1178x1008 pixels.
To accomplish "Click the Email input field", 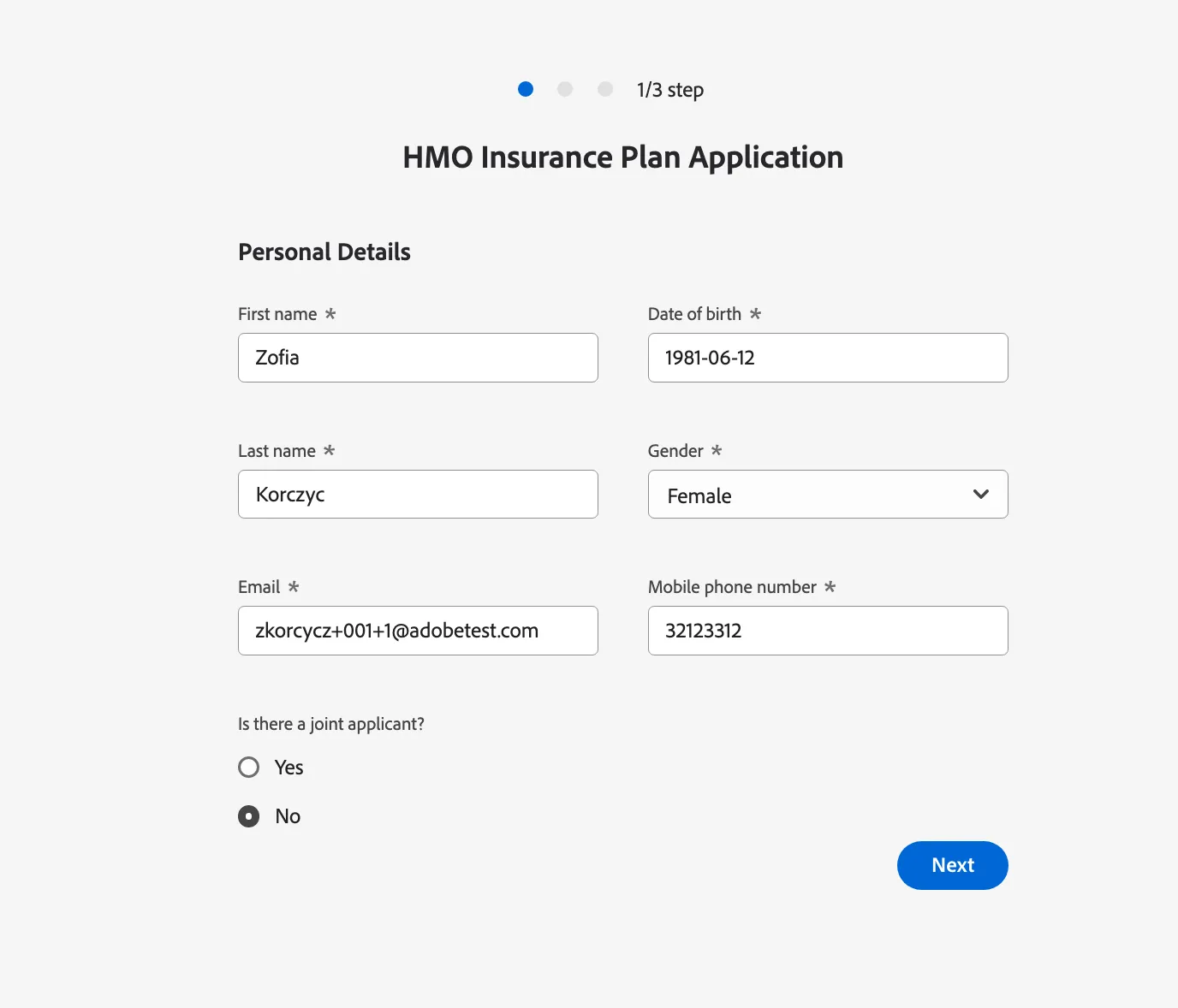I will click(x=418, y=631).
